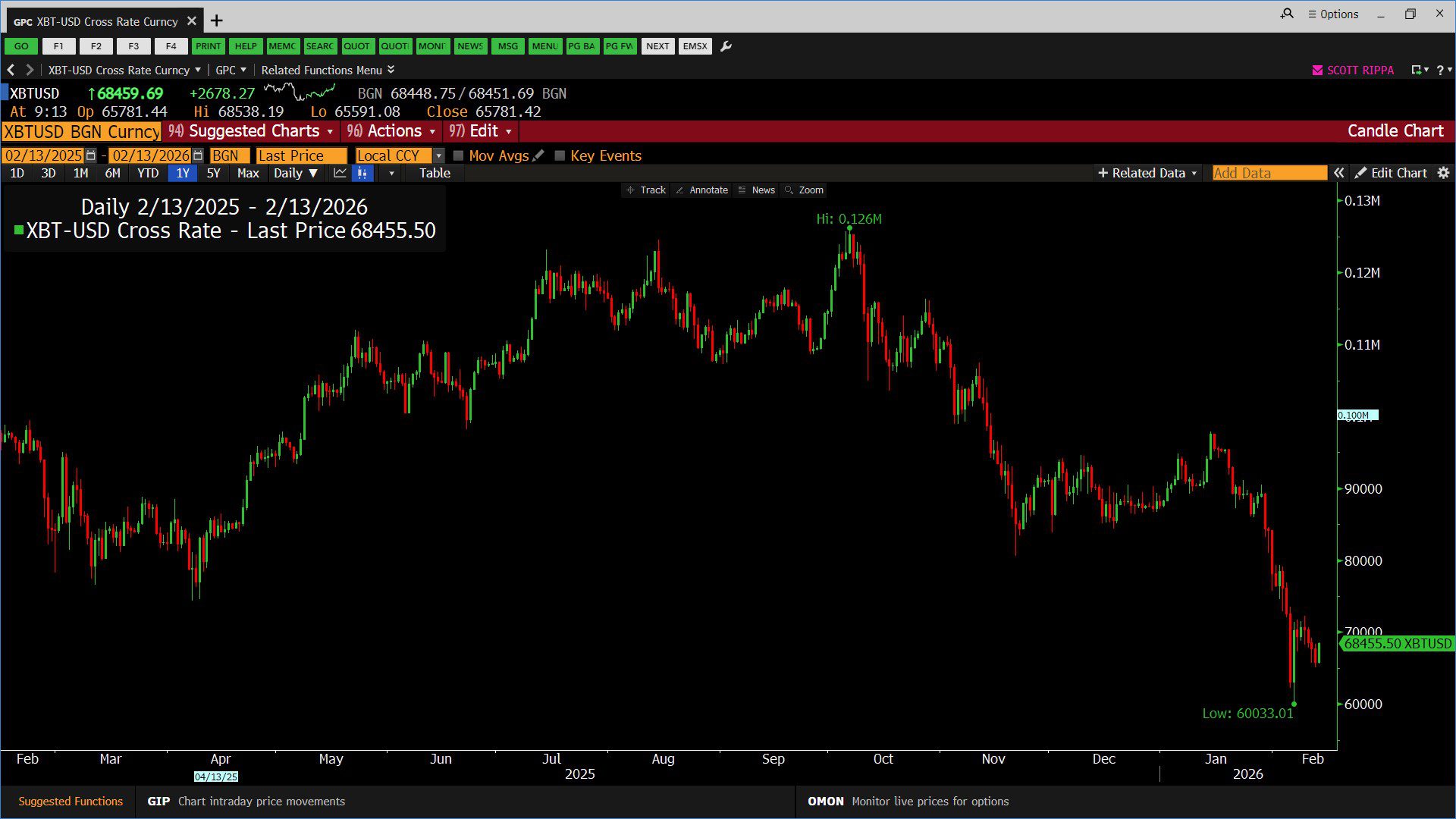
Task: Select the 1M range toggle
Action: 80,173
